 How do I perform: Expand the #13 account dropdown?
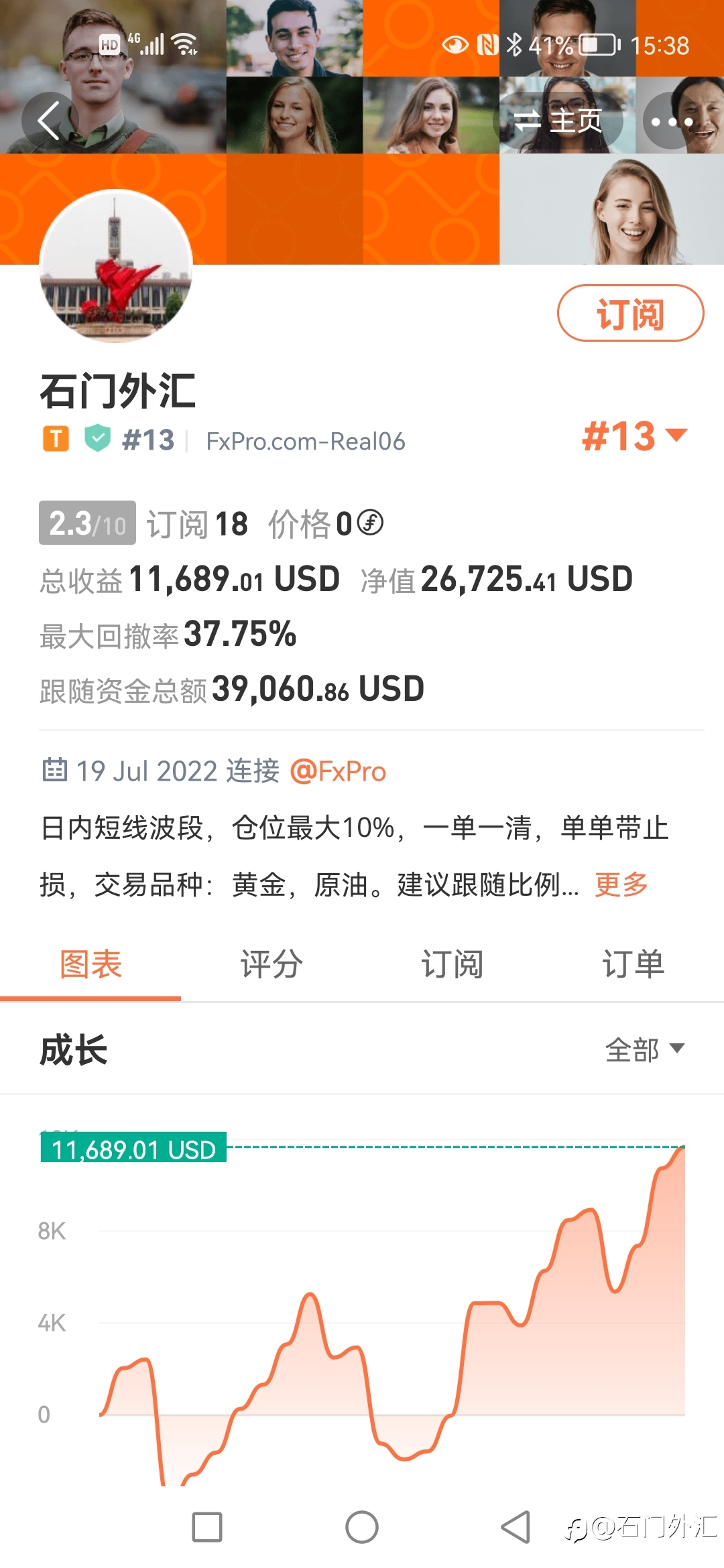click(635, 436)
